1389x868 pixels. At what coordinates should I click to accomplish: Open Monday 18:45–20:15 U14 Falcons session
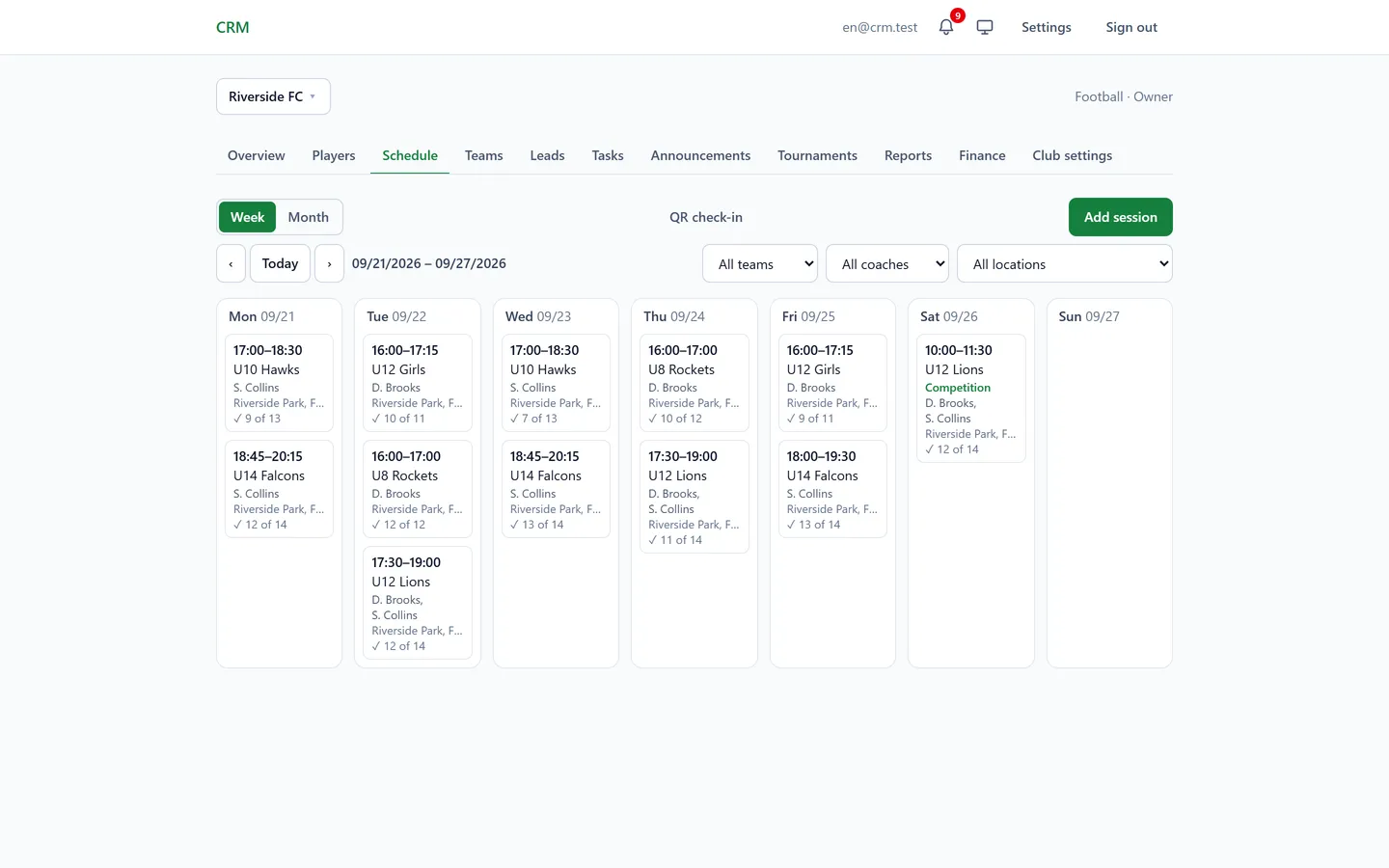[x=280, y=489]
